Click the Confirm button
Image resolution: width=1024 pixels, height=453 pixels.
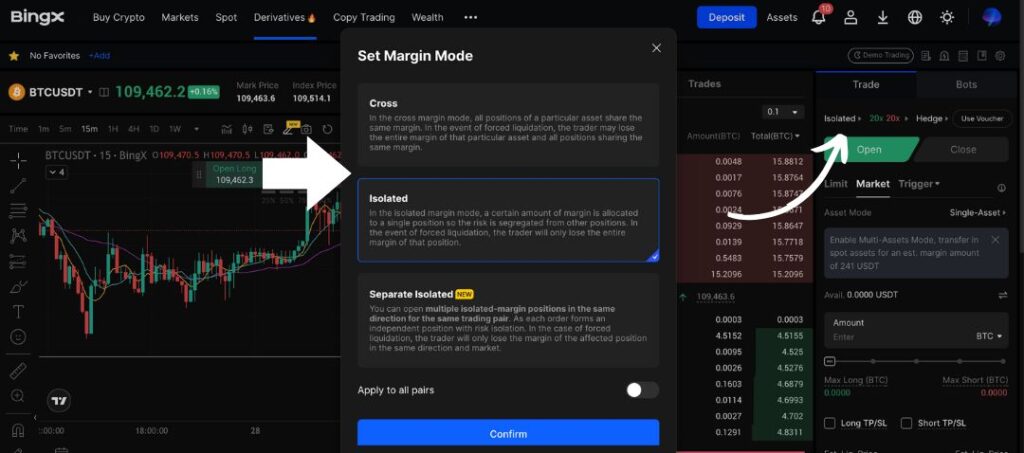[x=508, y=433]
